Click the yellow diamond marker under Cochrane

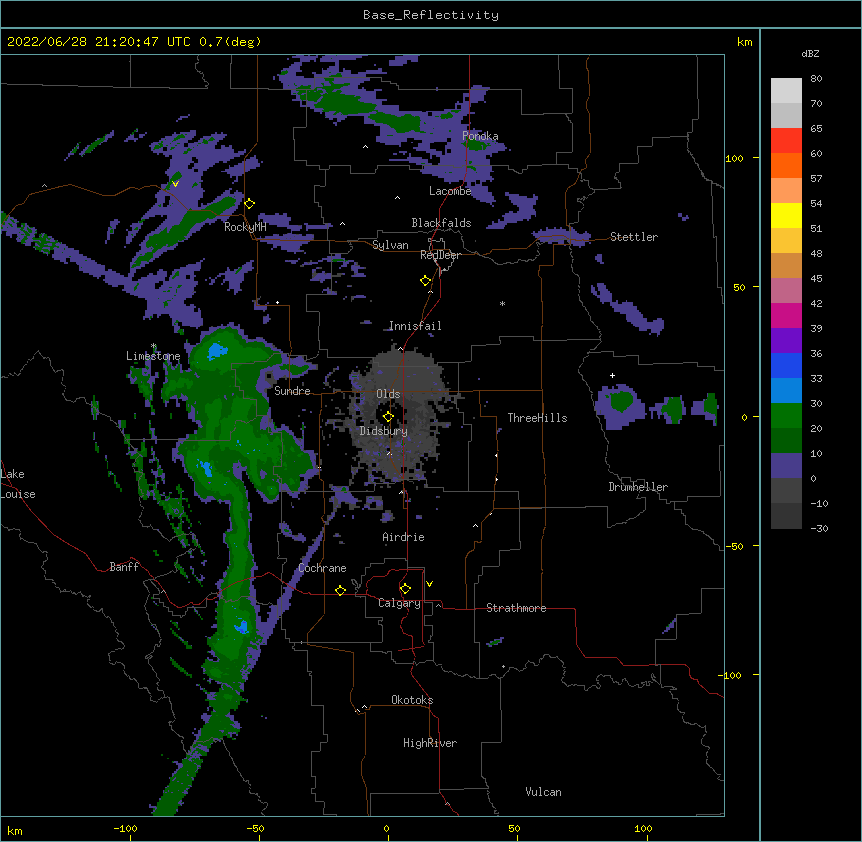click(340, 590)
